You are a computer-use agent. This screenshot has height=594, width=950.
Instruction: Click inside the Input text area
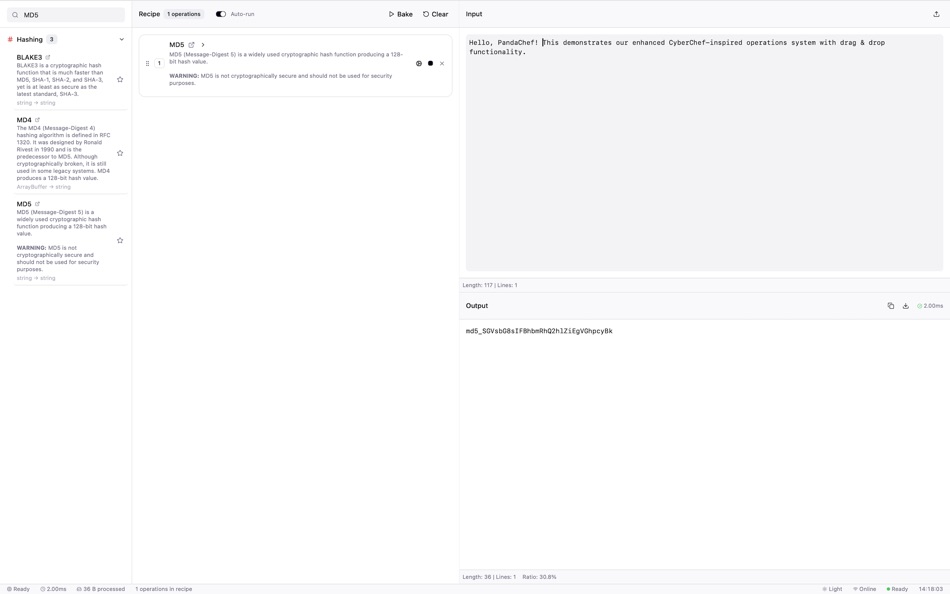704,153
